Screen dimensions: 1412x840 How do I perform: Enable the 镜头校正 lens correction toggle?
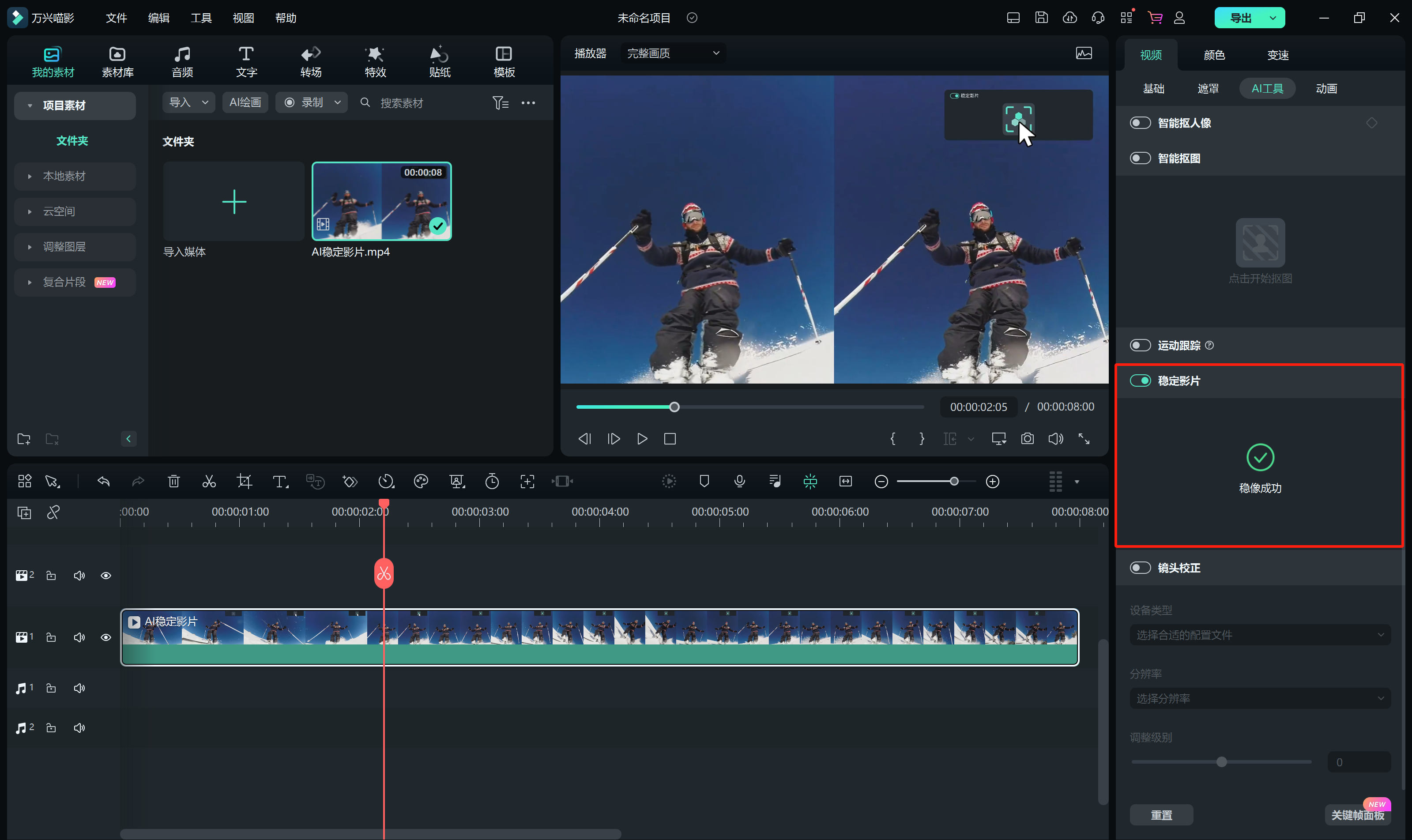coord(1140,568)
